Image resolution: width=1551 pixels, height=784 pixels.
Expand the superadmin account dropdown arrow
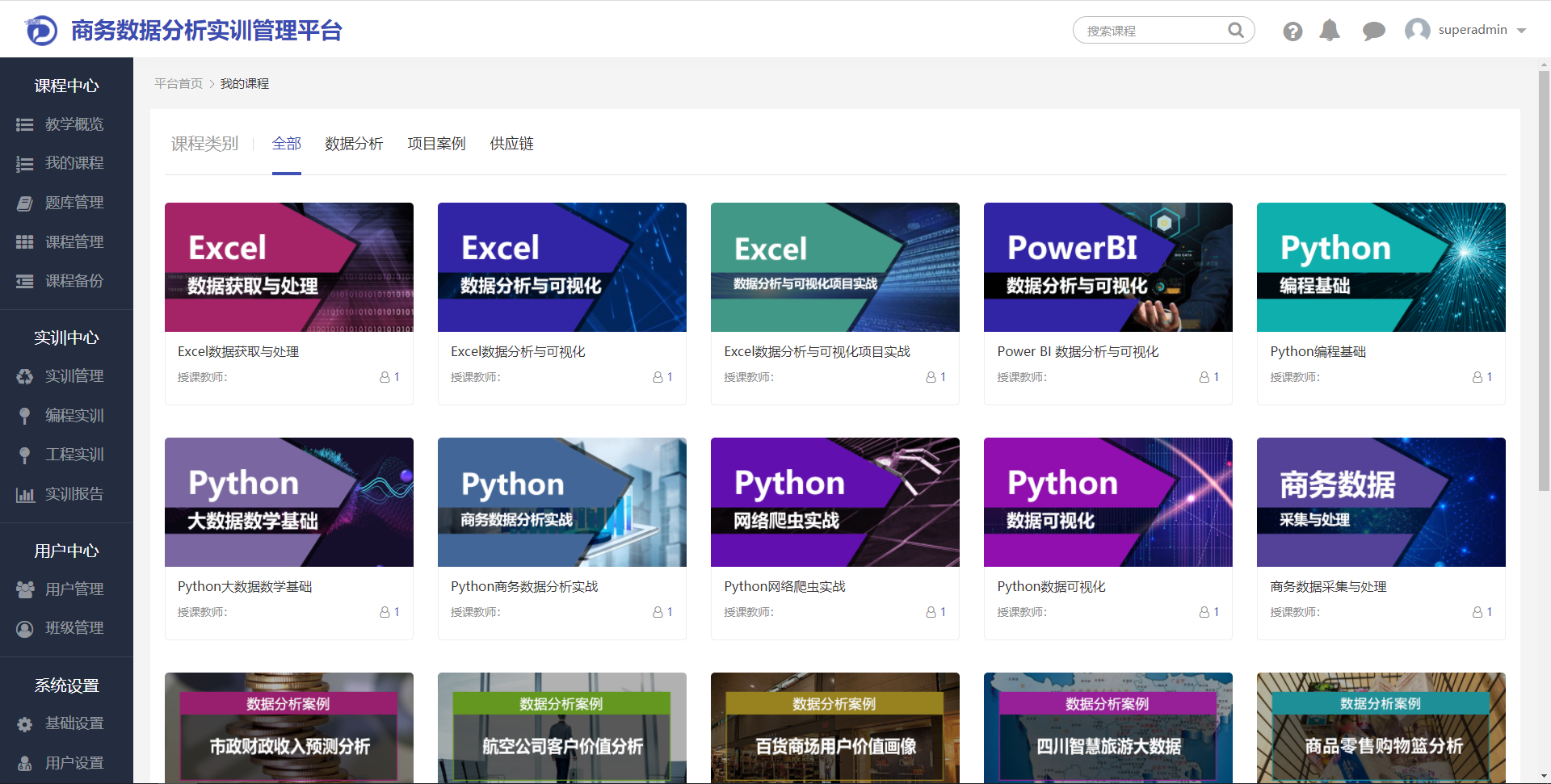pyautogui.click(x=1522, y=31)
